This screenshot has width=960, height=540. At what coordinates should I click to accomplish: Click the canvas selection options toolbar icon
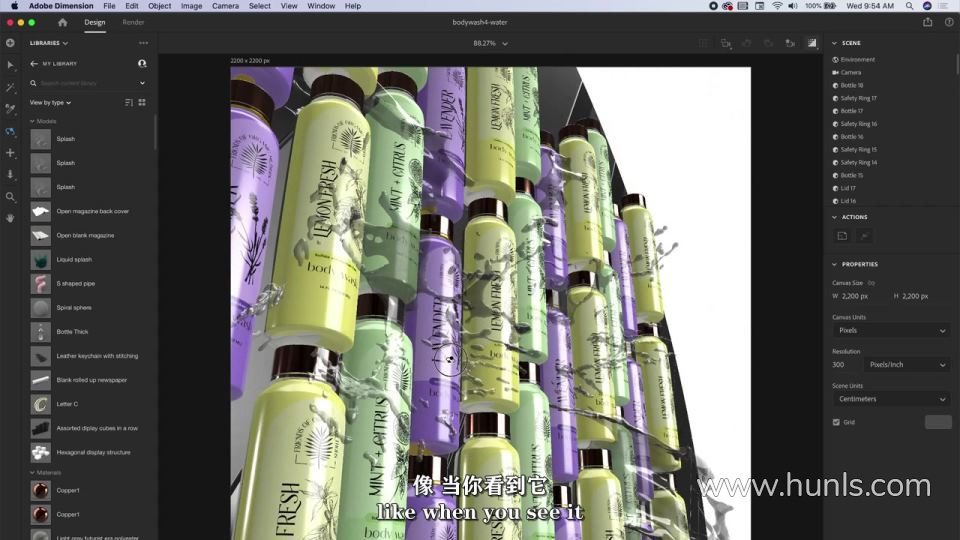click(703, 43)
